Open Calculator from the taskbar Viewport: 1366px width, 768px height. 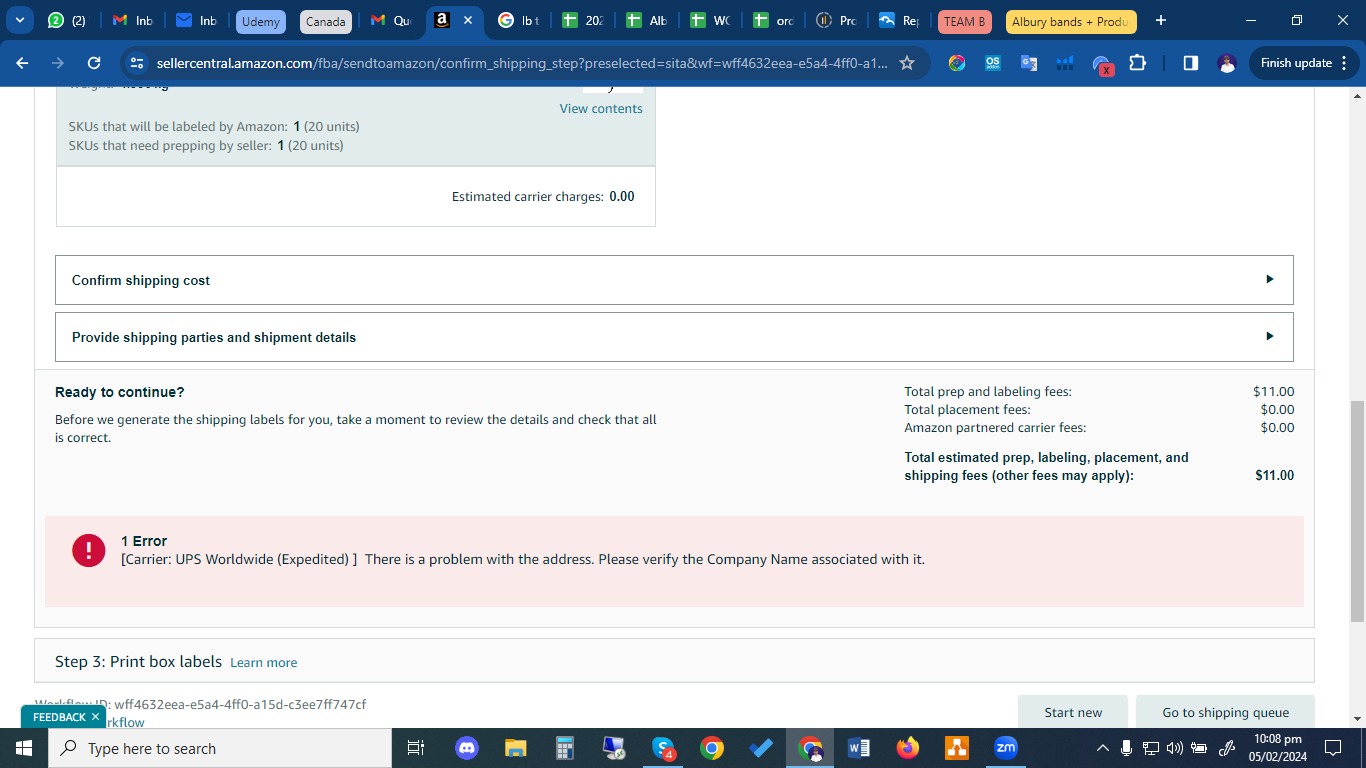pos(564,748)
